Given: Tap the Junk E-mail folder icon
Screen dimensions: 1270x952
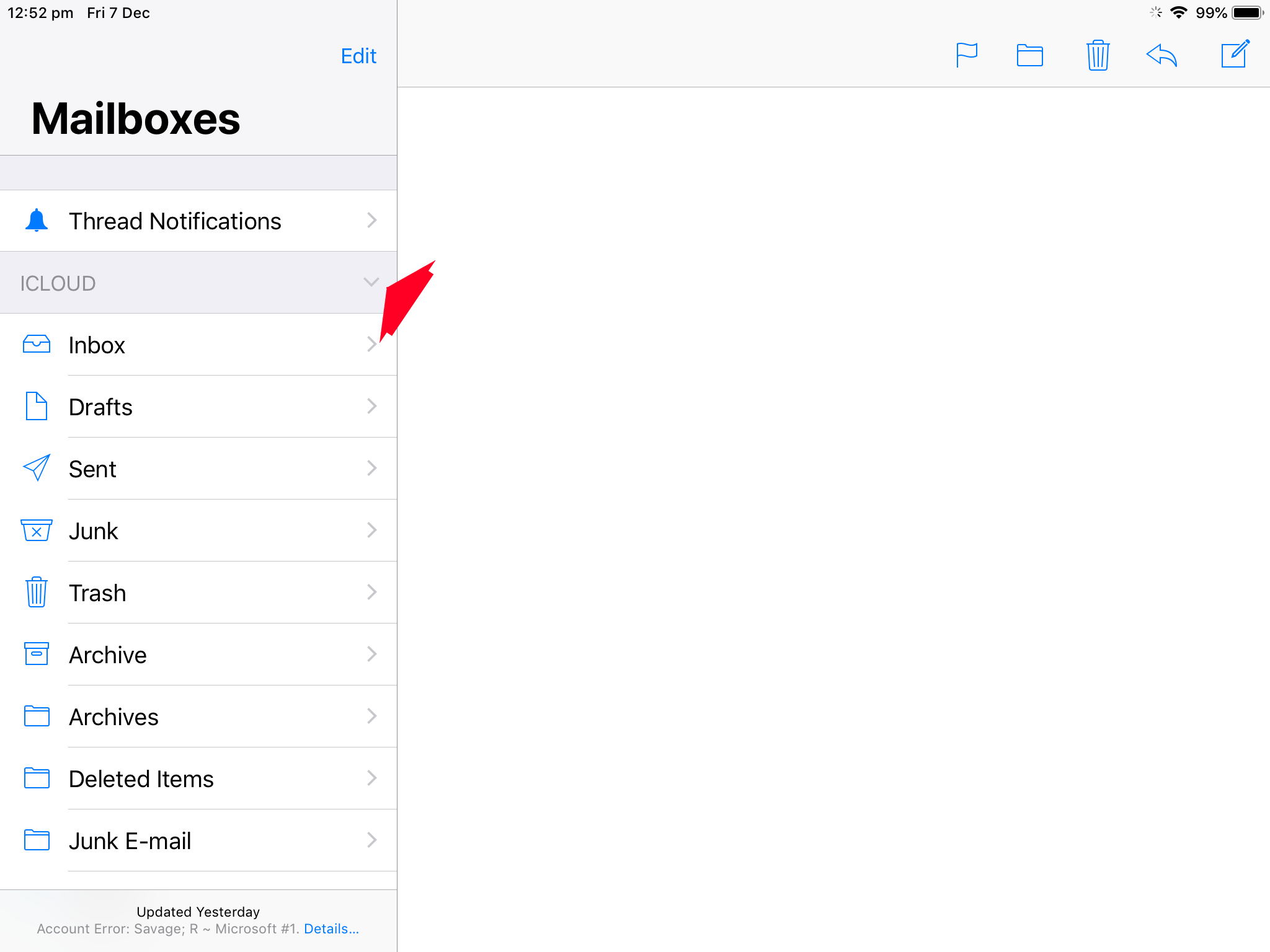Looking at the screenshot, I should (37, 840).
